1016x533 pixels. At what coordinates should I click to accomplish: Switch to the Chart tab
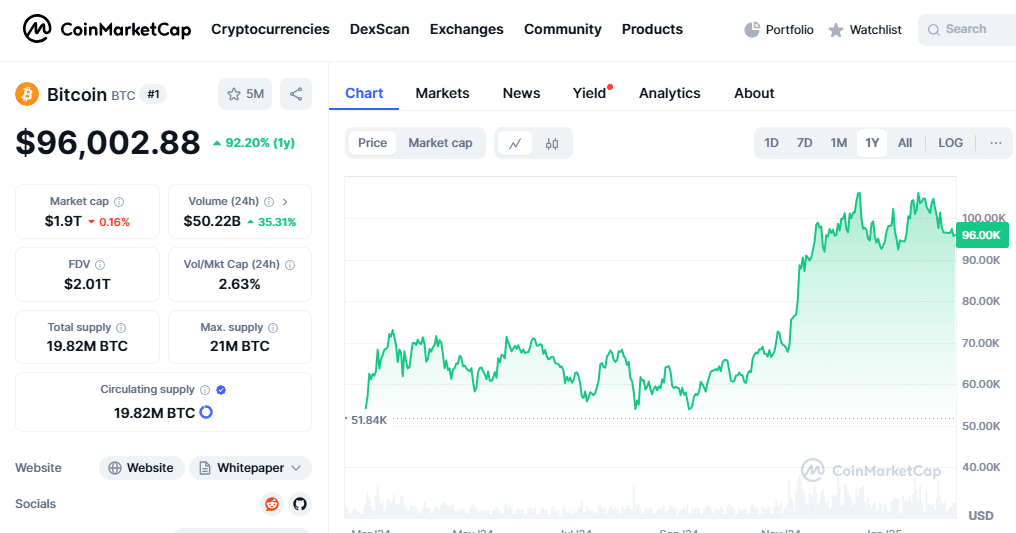[364, 93]
